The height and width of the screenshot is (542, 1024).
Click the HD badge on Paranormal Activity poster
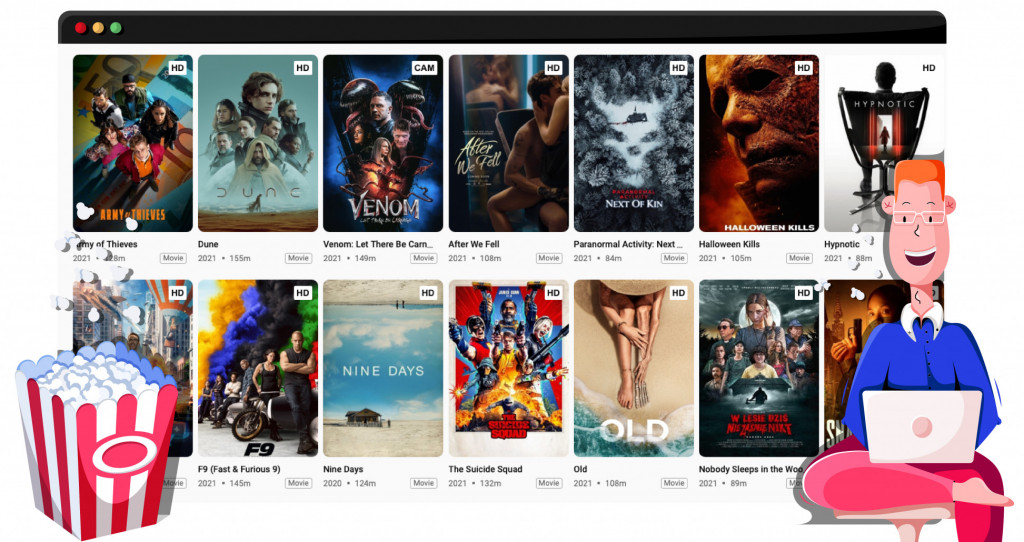coord(679,68)
